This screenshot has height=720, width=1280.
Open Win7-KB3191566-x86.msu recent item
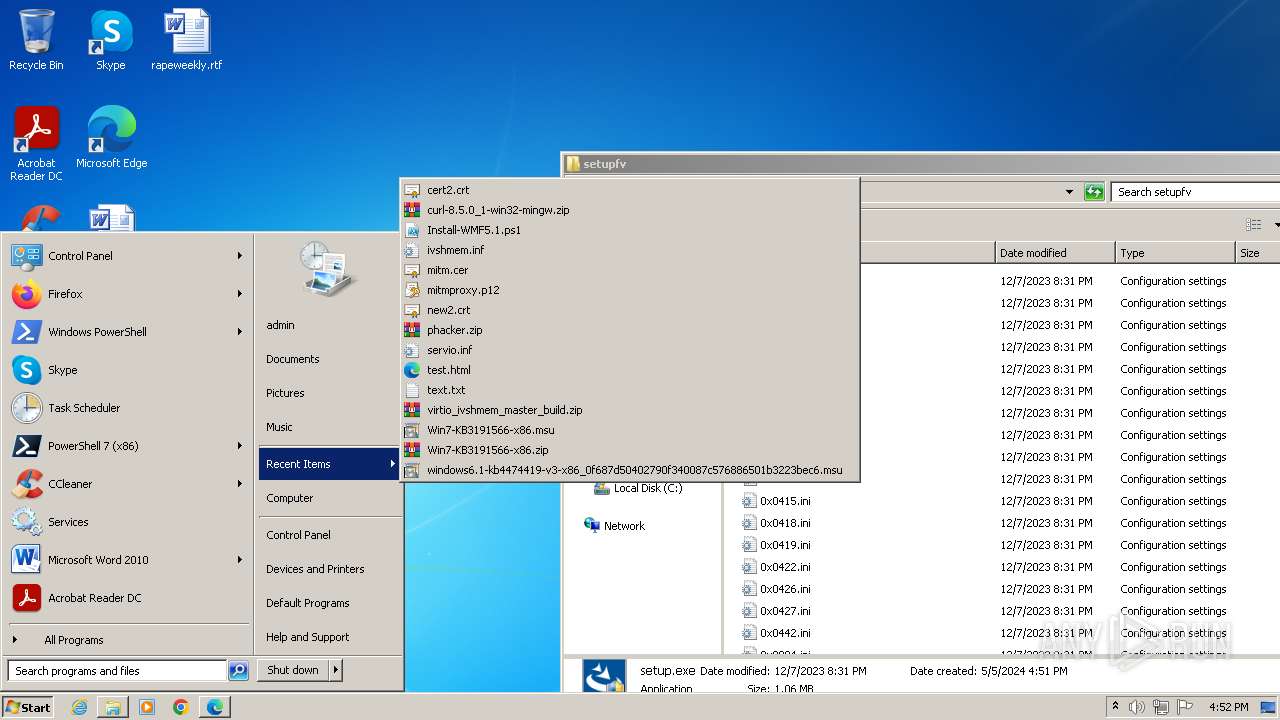629,430
